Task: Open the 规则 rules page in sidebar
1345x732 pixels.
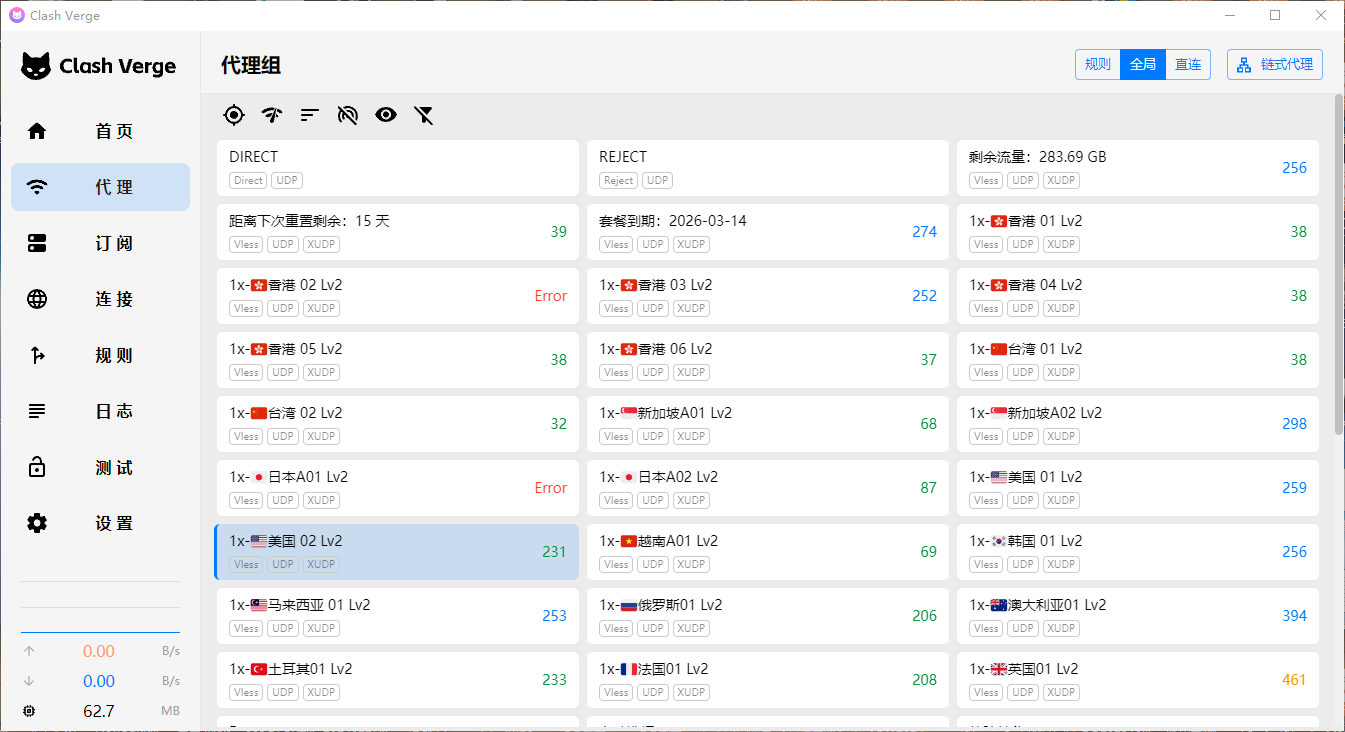Action: click(100, 355)
